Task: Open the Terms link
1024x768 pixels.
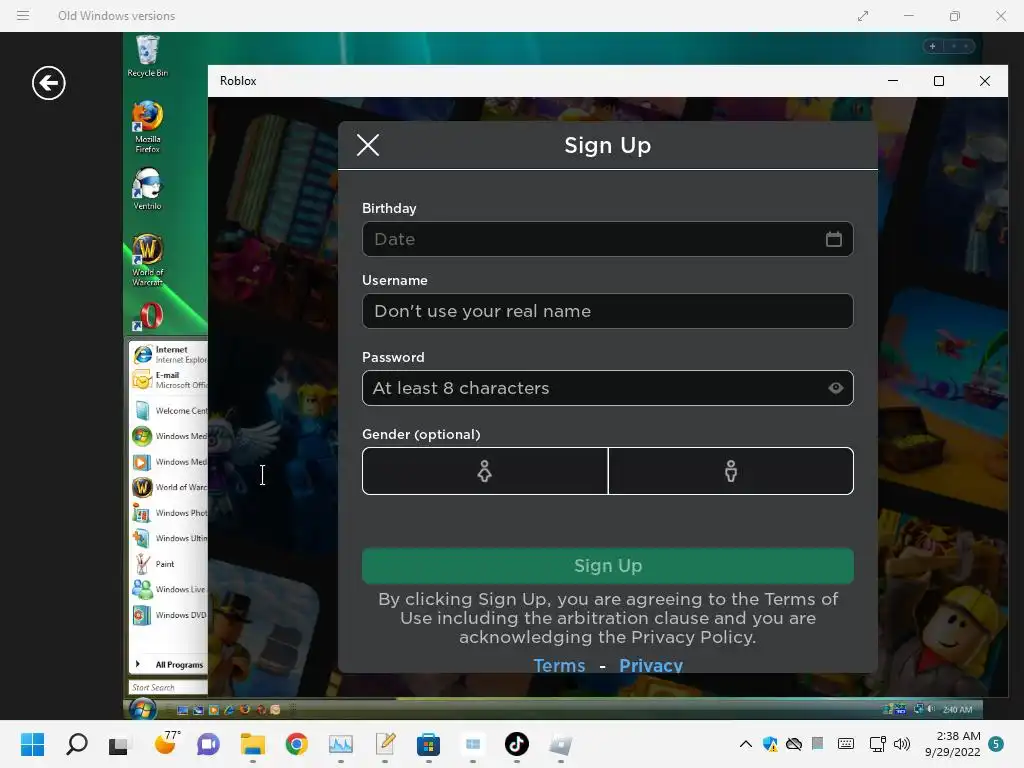Action: click(x=559, y=665)
